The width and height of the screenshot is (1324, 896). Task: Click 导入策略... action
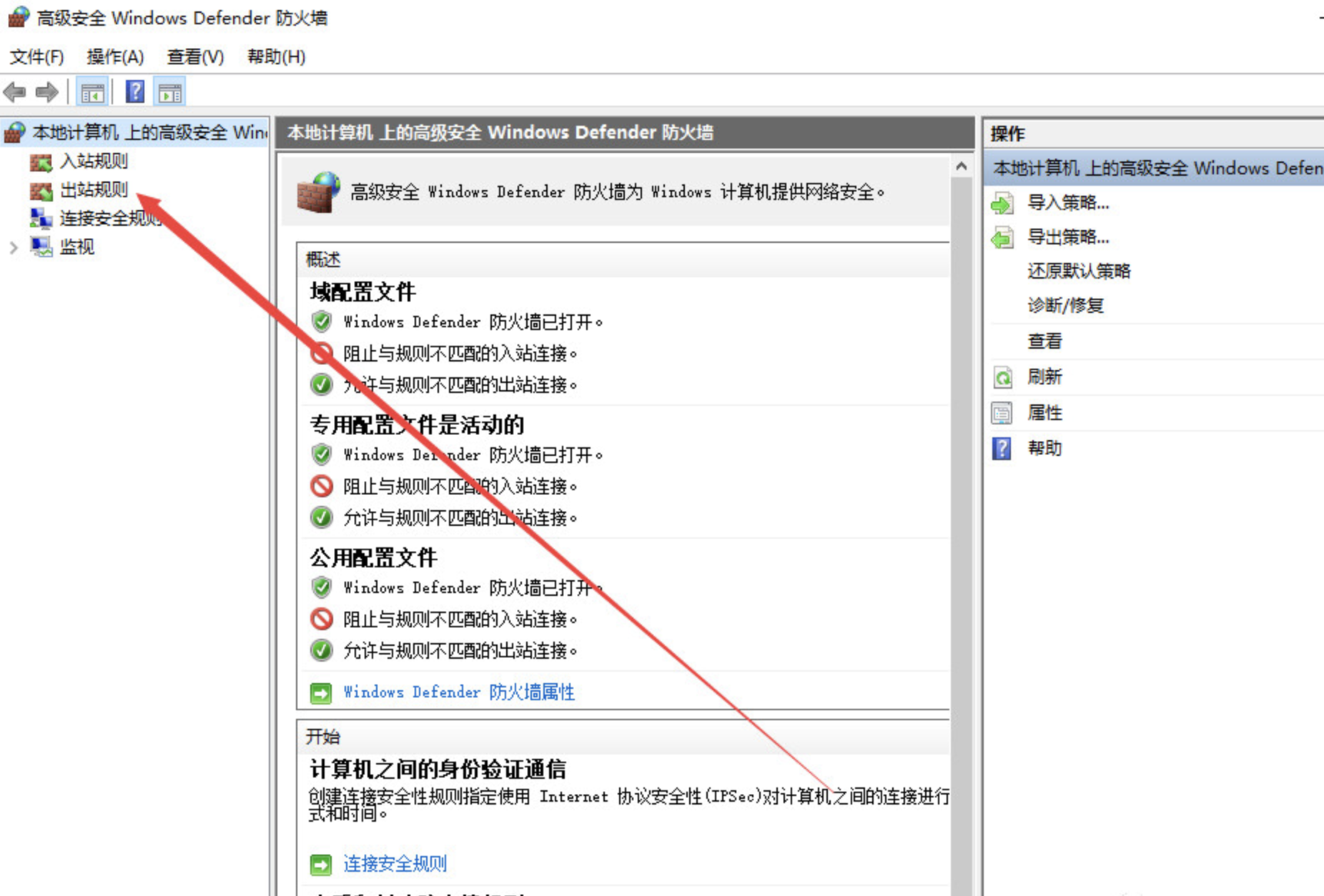click(1068, 203)
